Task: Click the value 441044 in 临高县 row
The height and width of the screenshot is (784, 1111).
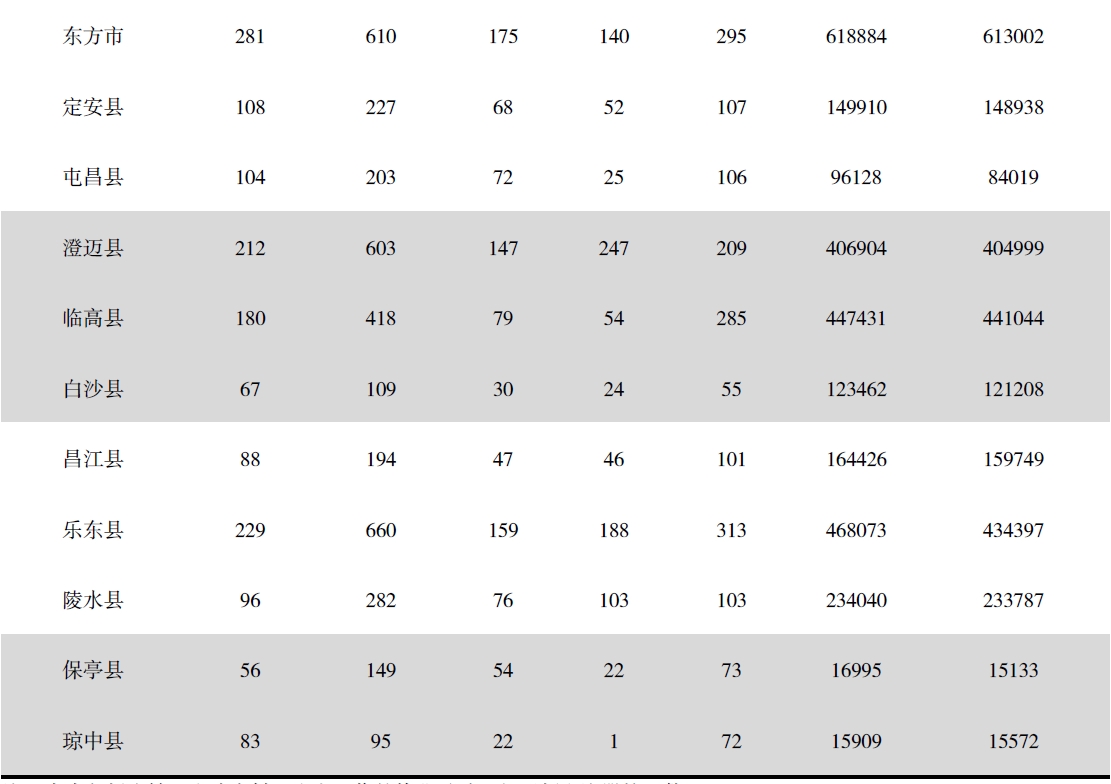Action: [x=1013, y=318]
